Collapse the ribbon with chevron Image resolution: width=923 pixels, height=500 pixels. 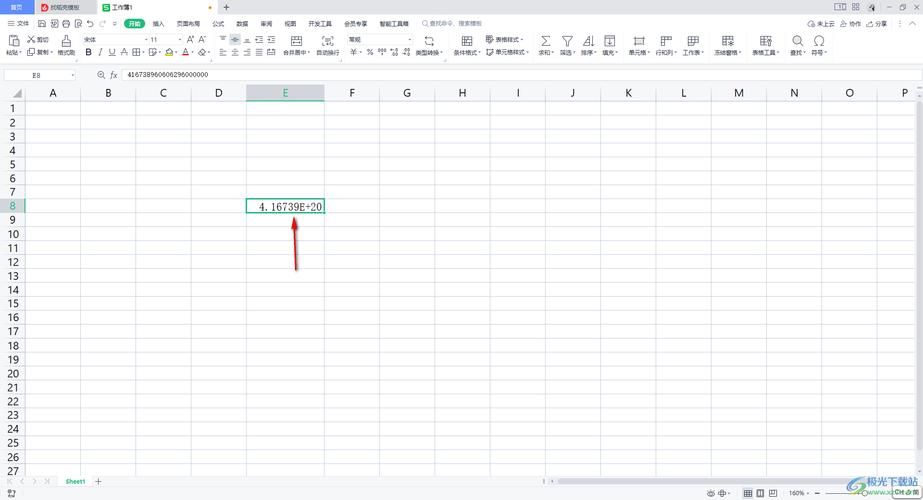(x=912, y=24)
